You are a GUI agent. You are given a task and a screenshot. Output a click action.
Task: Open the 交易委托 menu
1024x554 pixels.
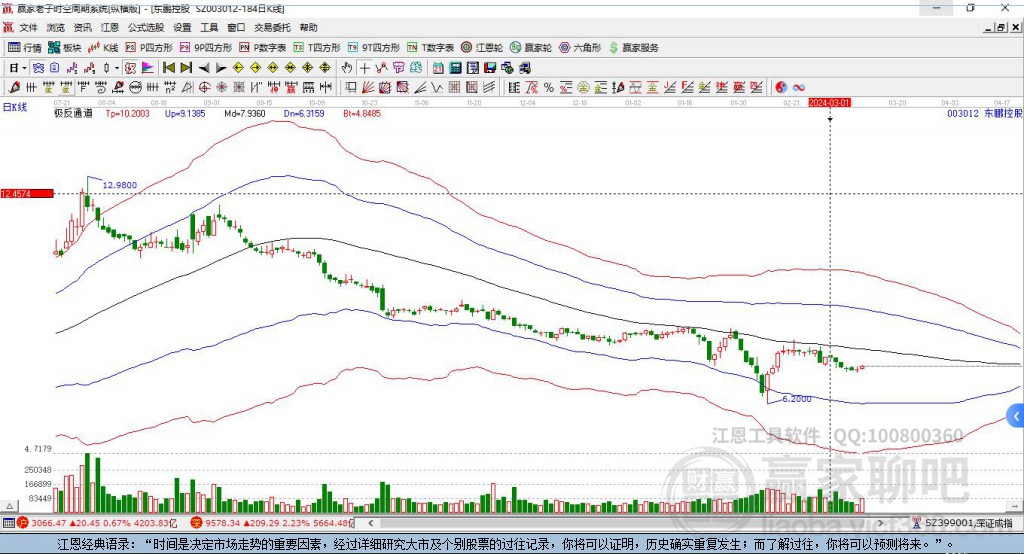272,27
